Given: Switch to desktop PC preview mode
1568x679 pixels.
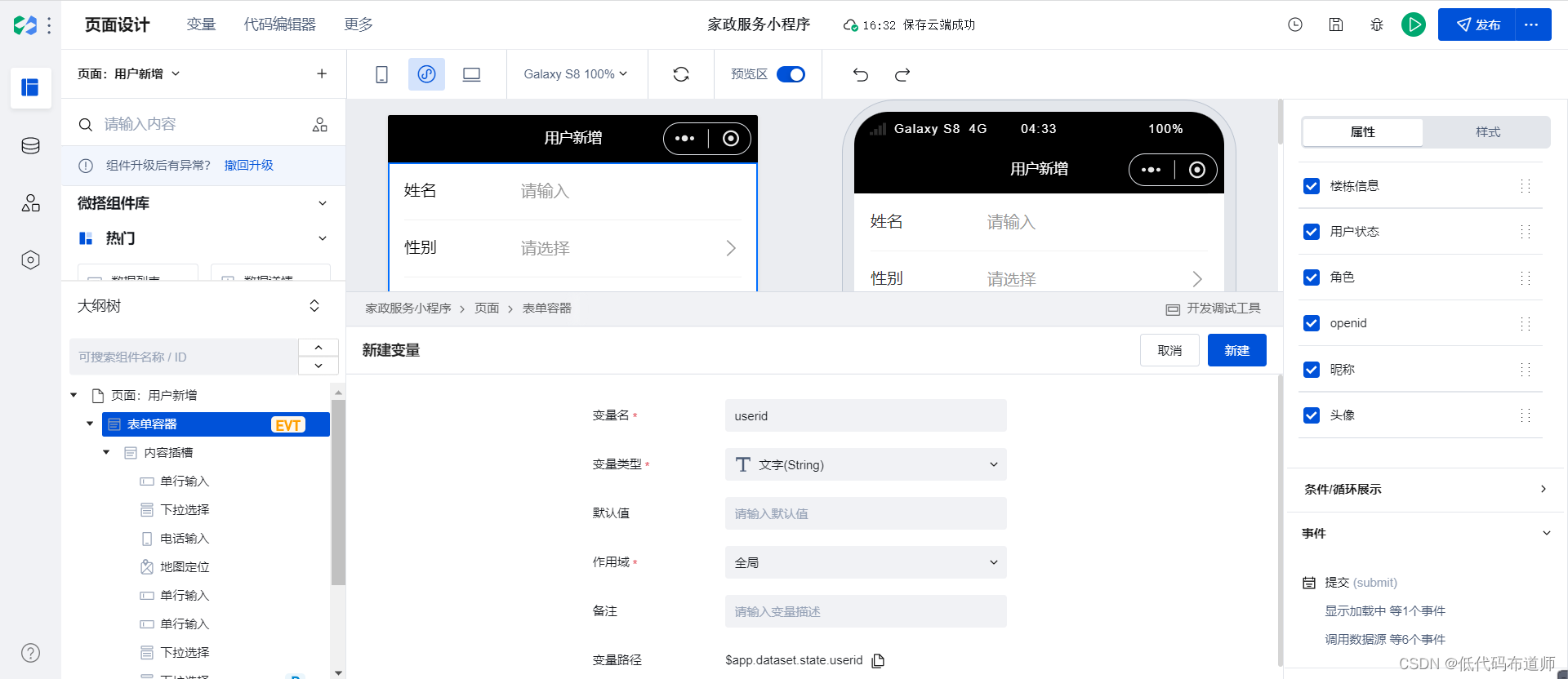Looking at the screenshot, I should [471, 74].
